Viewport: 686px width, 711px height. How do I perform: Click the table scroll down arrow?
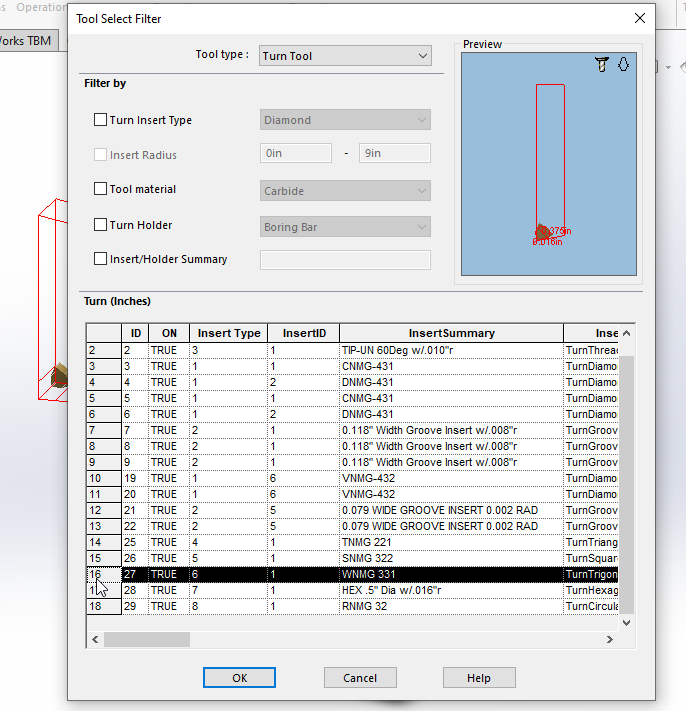tap(627, 623)
